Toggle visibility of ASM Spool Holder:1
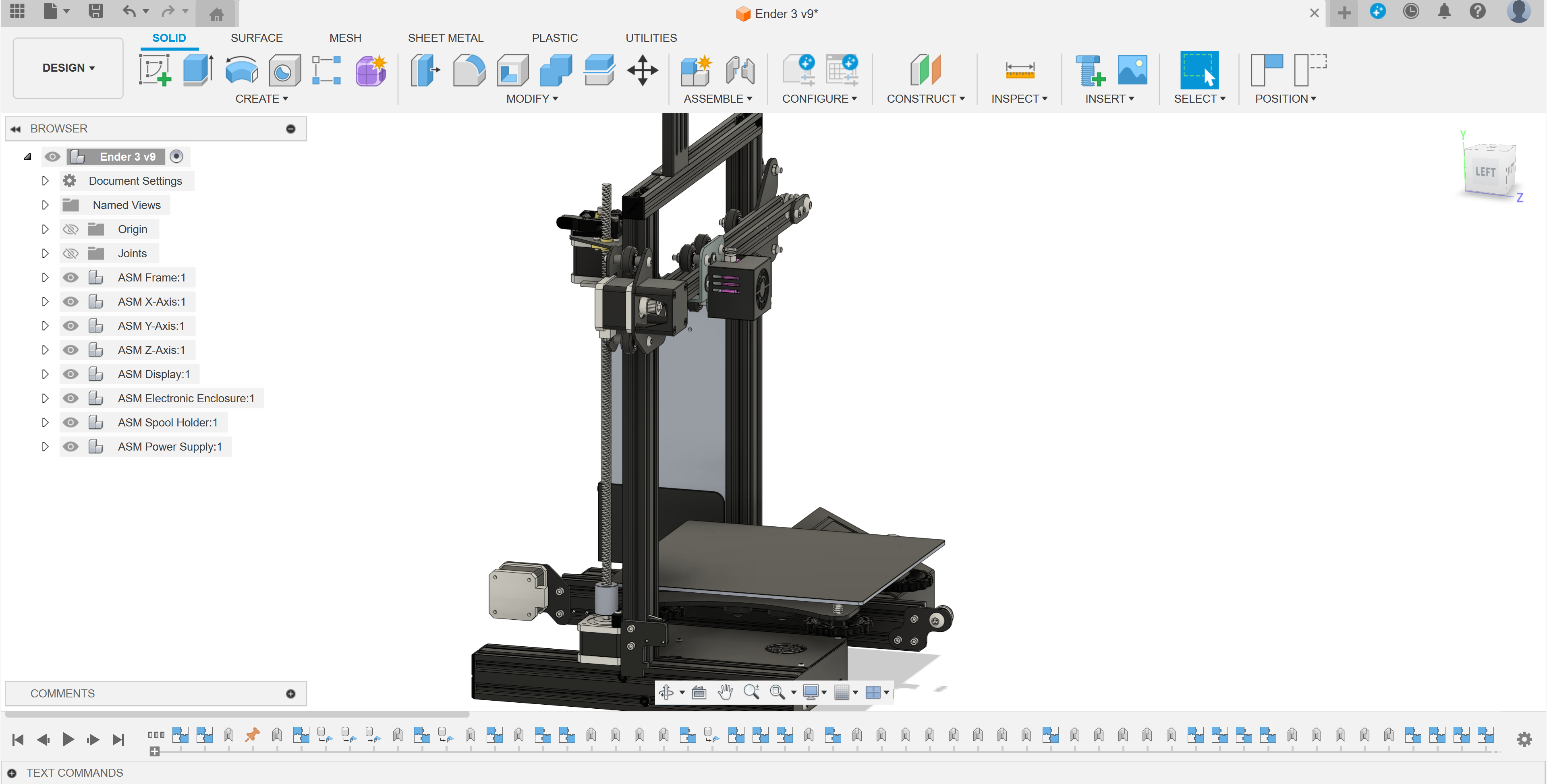This screenshot has width=1547, height=784. pos(70,422)
